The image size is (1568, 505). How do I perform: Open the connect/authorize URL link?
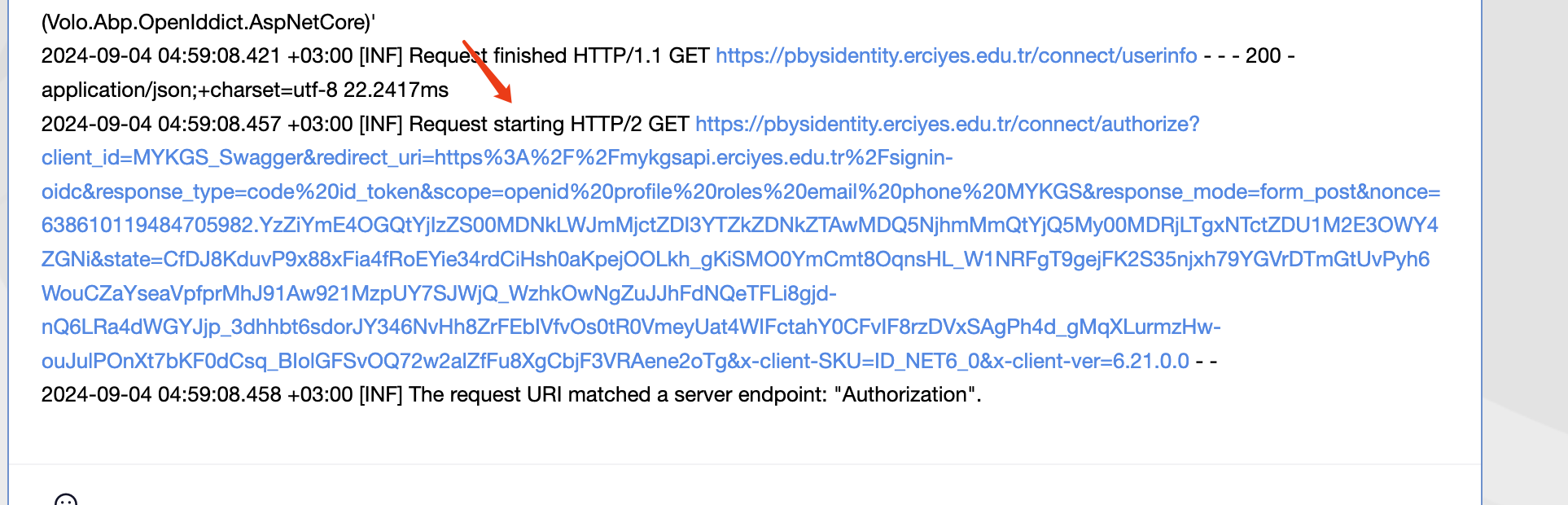click(947, 124)
